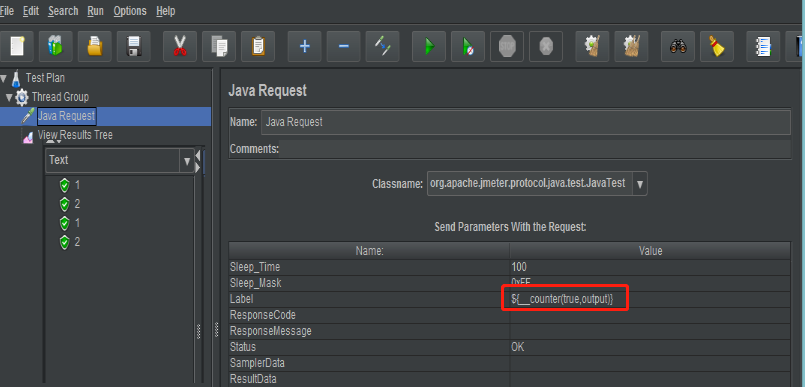Collapse all tree nodes with minus icon
The height and width of the screenshot is (387, 807).
click(x=344, y=46)
